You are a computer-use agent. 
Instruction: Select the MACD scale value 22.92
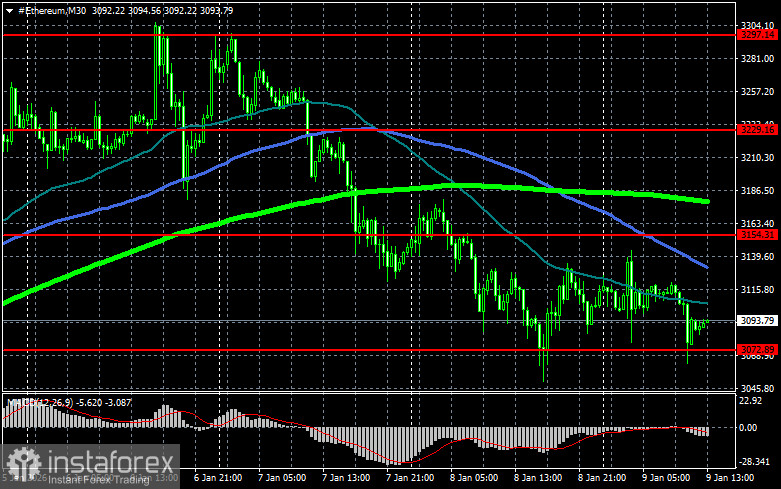pyautogui.click(x=751, y=401)
